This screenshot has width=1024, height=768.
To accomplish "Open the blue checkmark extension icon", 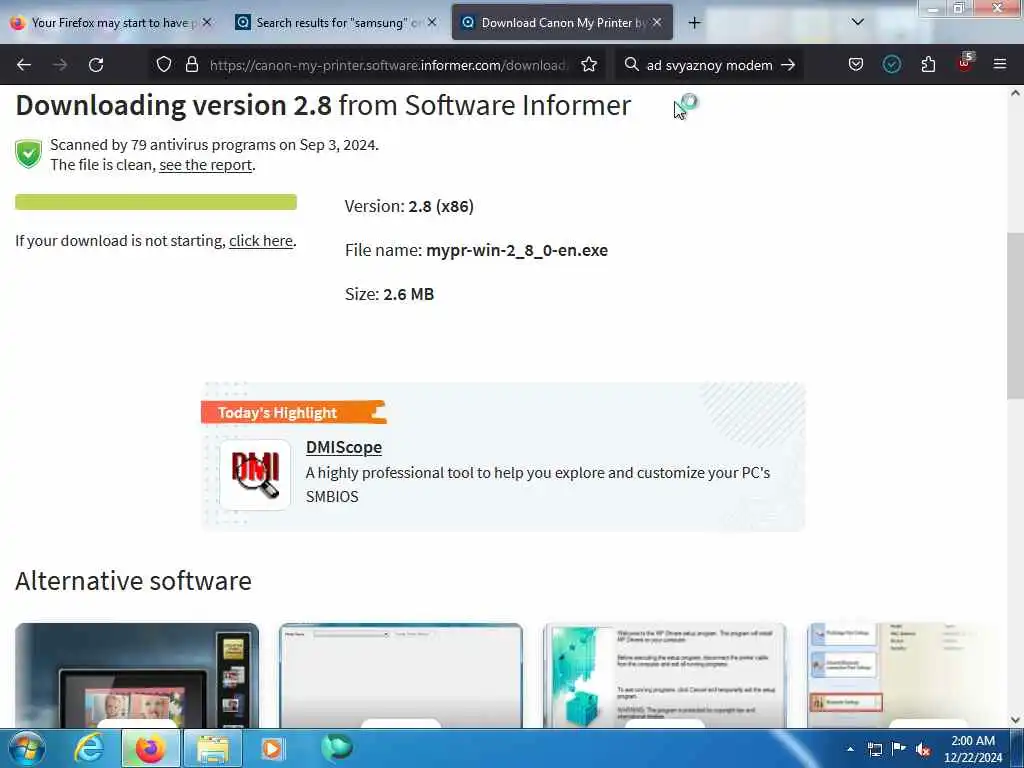I will [891, 65].
